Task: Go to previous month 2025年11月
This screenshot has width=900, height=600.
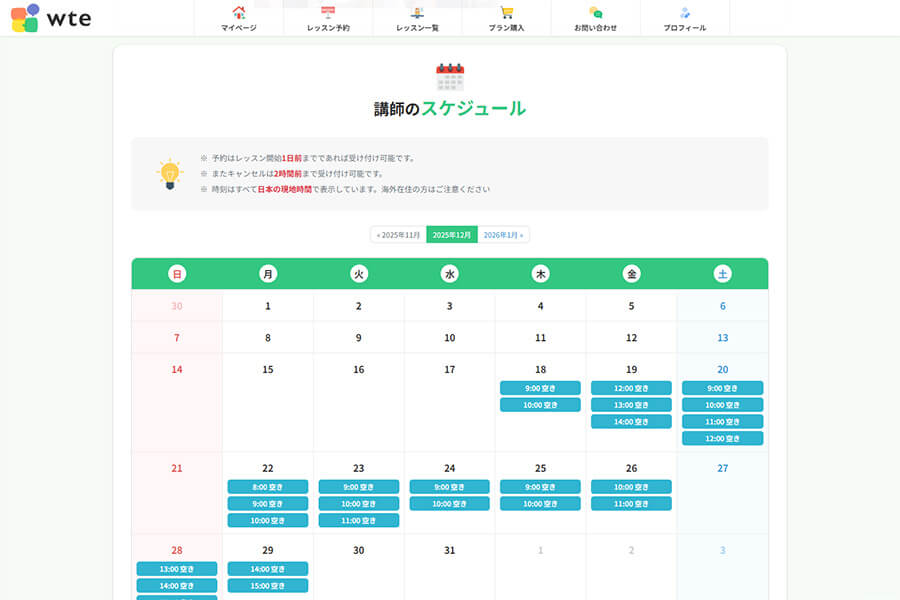Action: (398, 235)
